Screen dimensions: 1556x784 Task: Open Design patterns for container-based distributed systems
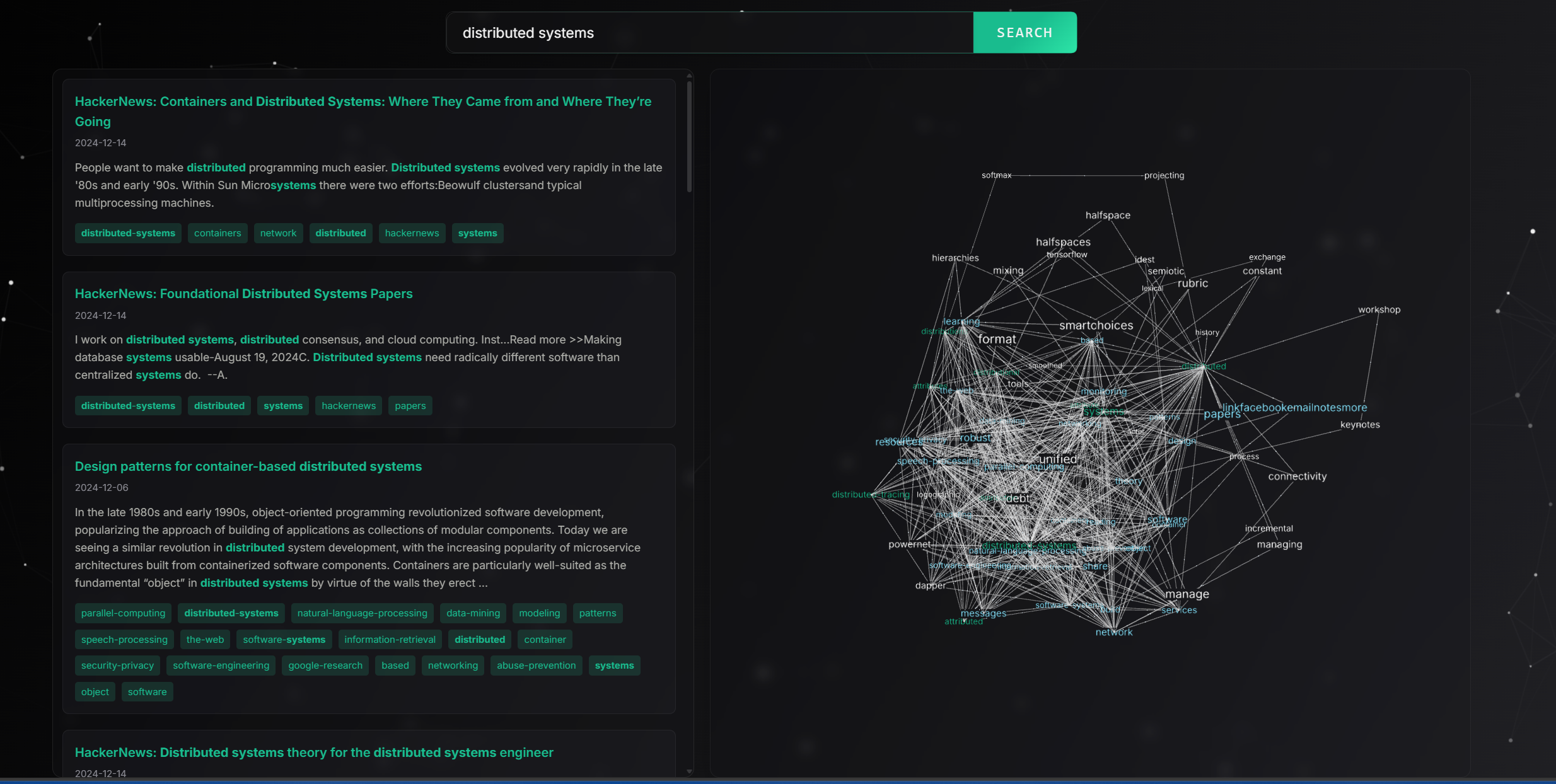pyautogui.click(x=248, y=466)
